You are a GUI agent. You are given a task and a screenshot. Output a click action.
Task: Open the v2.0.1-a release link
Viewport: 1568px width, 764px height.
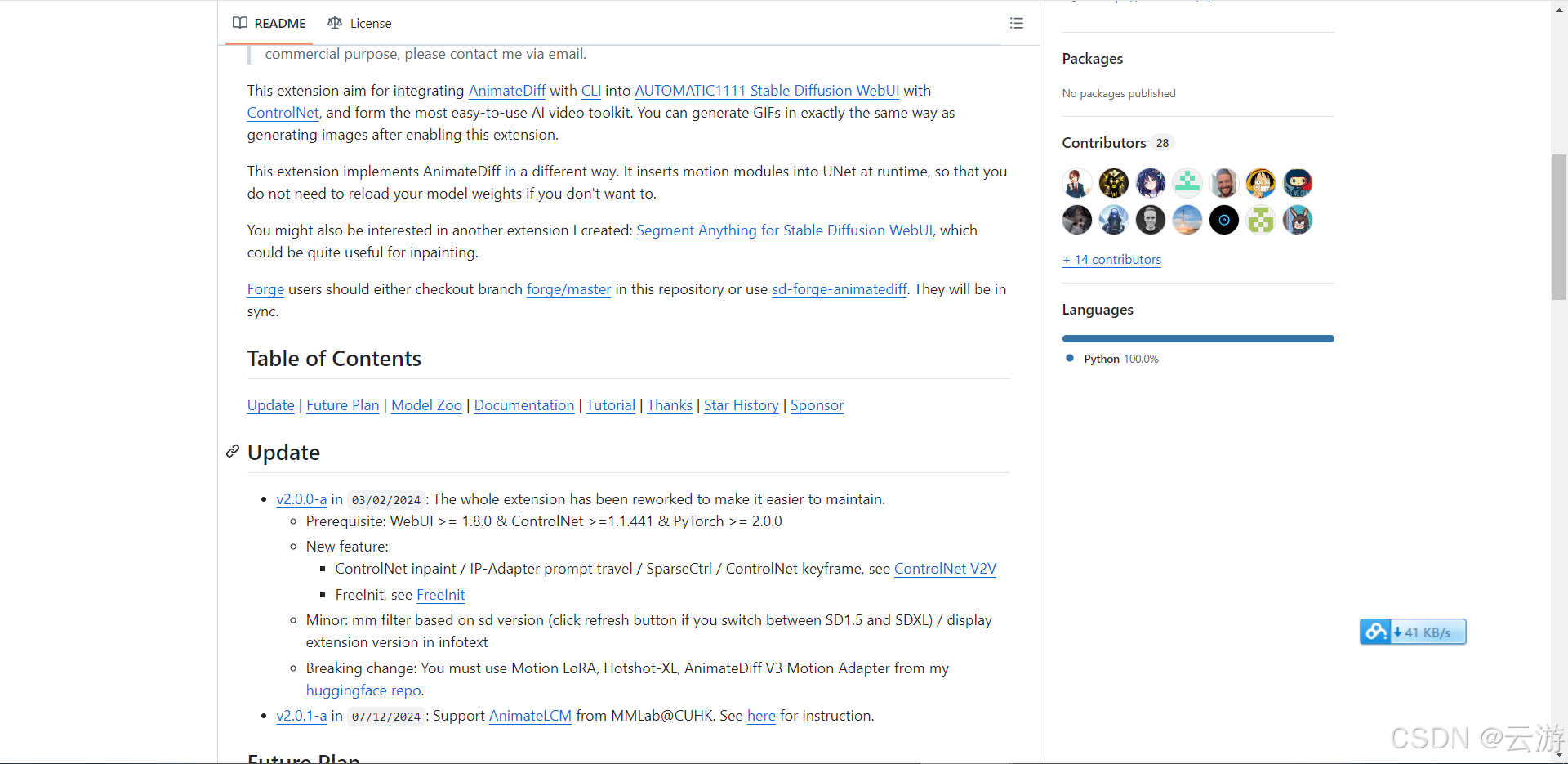tap(301, 716)
